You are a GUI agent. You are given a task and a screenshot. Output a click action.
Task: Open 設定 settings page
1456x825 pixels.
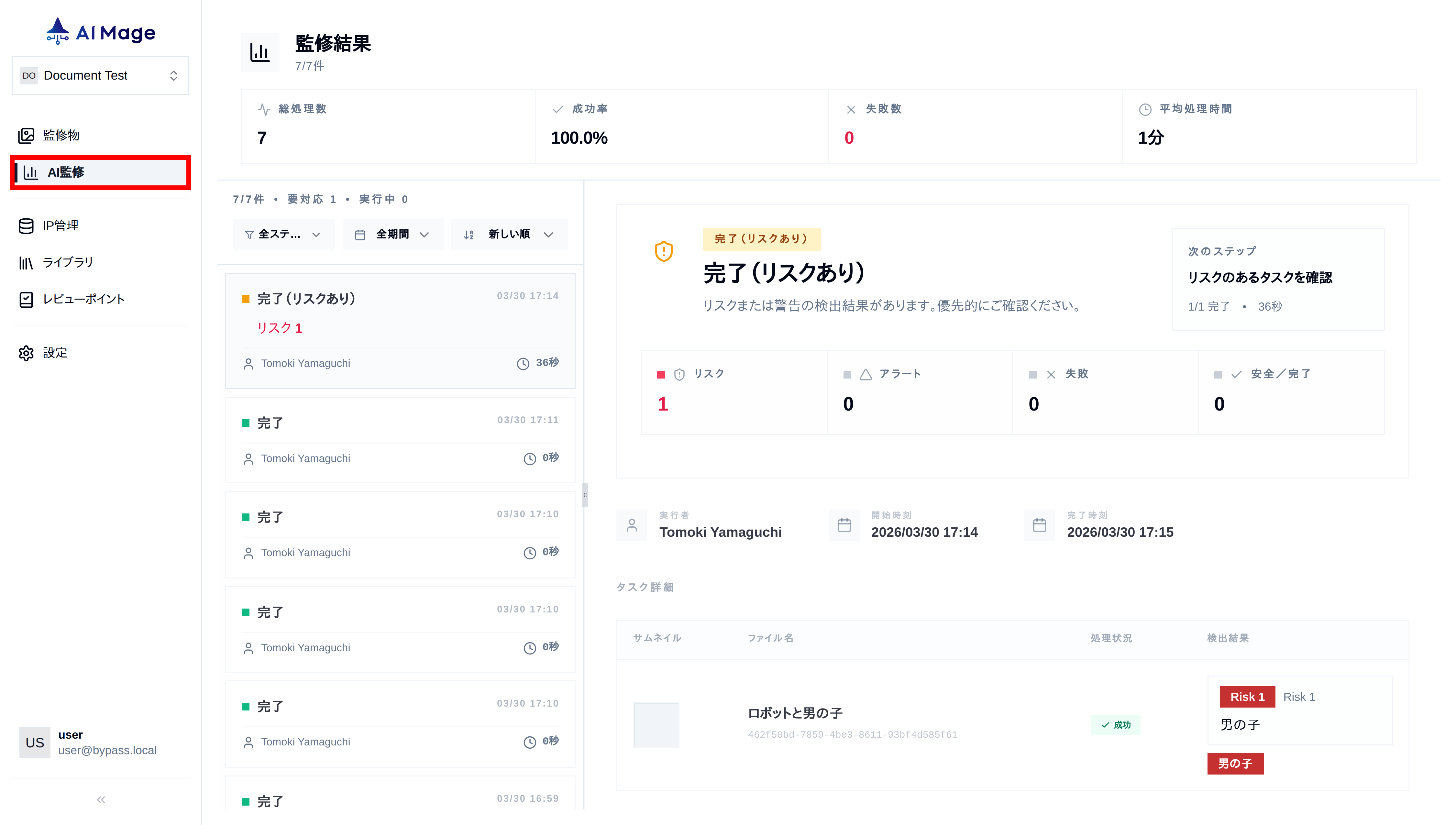coord(100,352)
